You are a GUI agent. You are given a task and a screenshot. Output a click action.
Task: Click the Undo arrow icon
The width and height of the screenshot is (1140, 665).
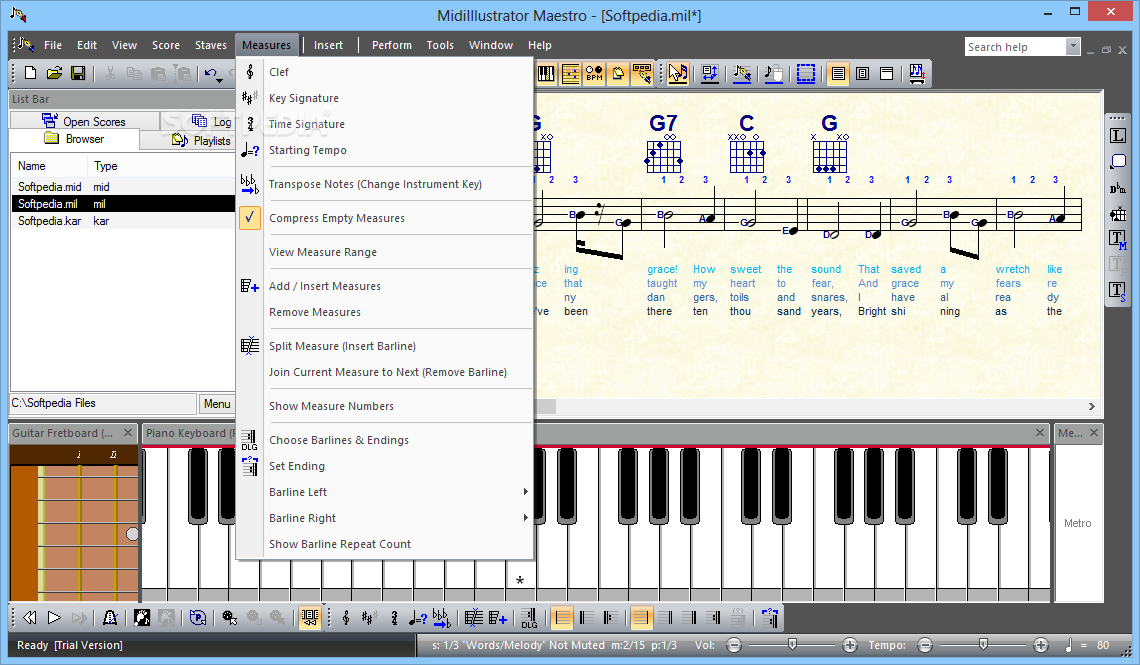coord(210,73)
